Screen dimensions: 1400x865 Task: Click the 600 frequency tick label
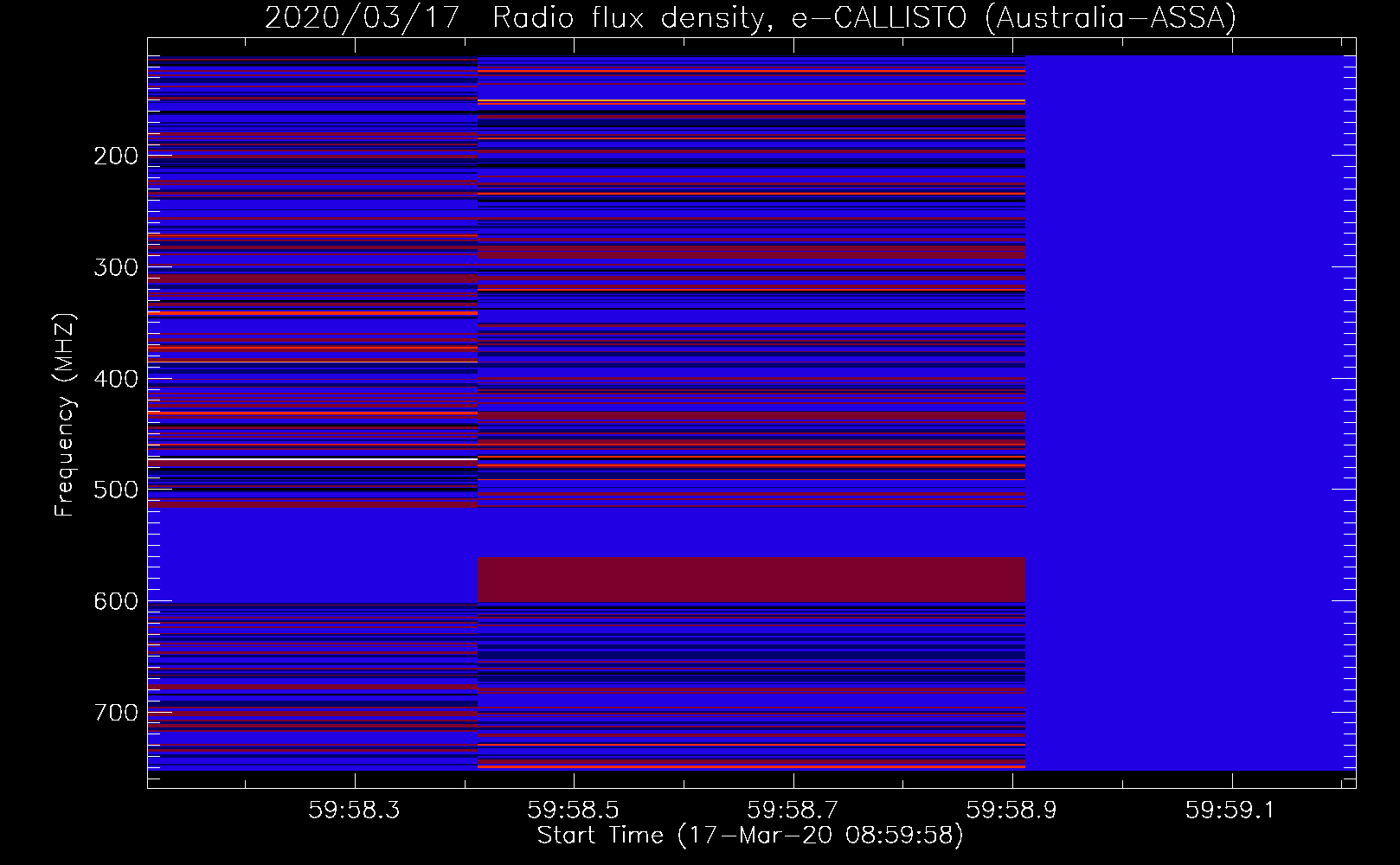point(116,601)
